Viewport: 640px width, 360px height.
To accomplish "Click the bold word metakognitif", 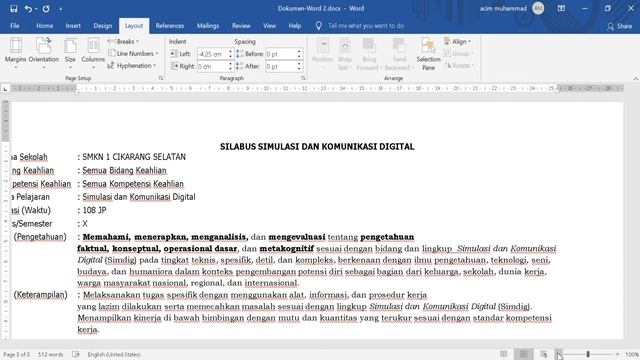I will [x=287, y=248].
